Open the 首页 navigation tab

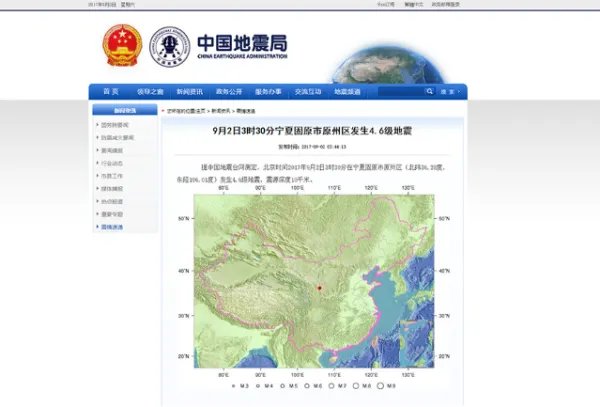111,92
